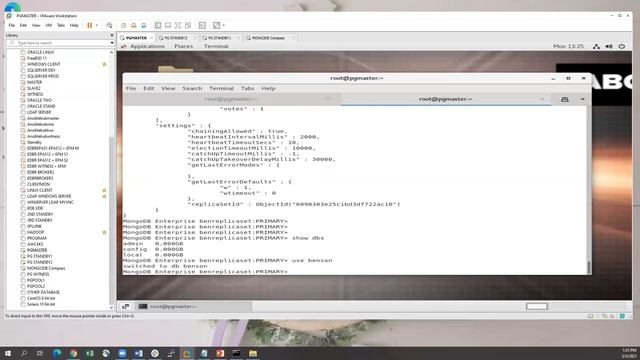Open Microsoft Edge from the taskbar
640x360 pixels.
tap(56, 353)
